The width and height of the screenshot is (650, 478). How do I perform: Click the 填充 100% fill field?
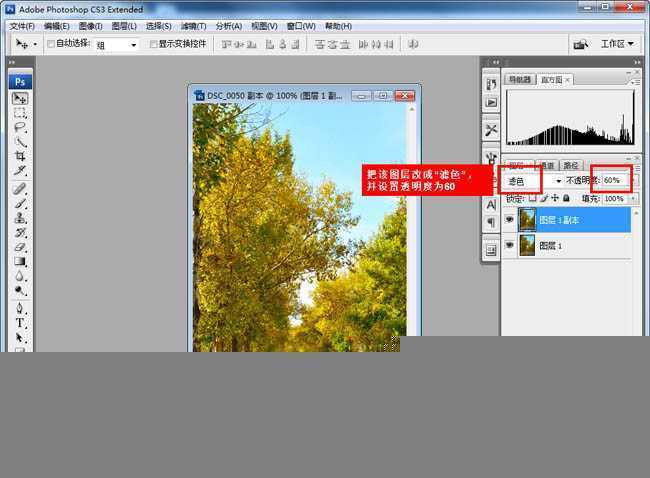click(x=615, y=199)
